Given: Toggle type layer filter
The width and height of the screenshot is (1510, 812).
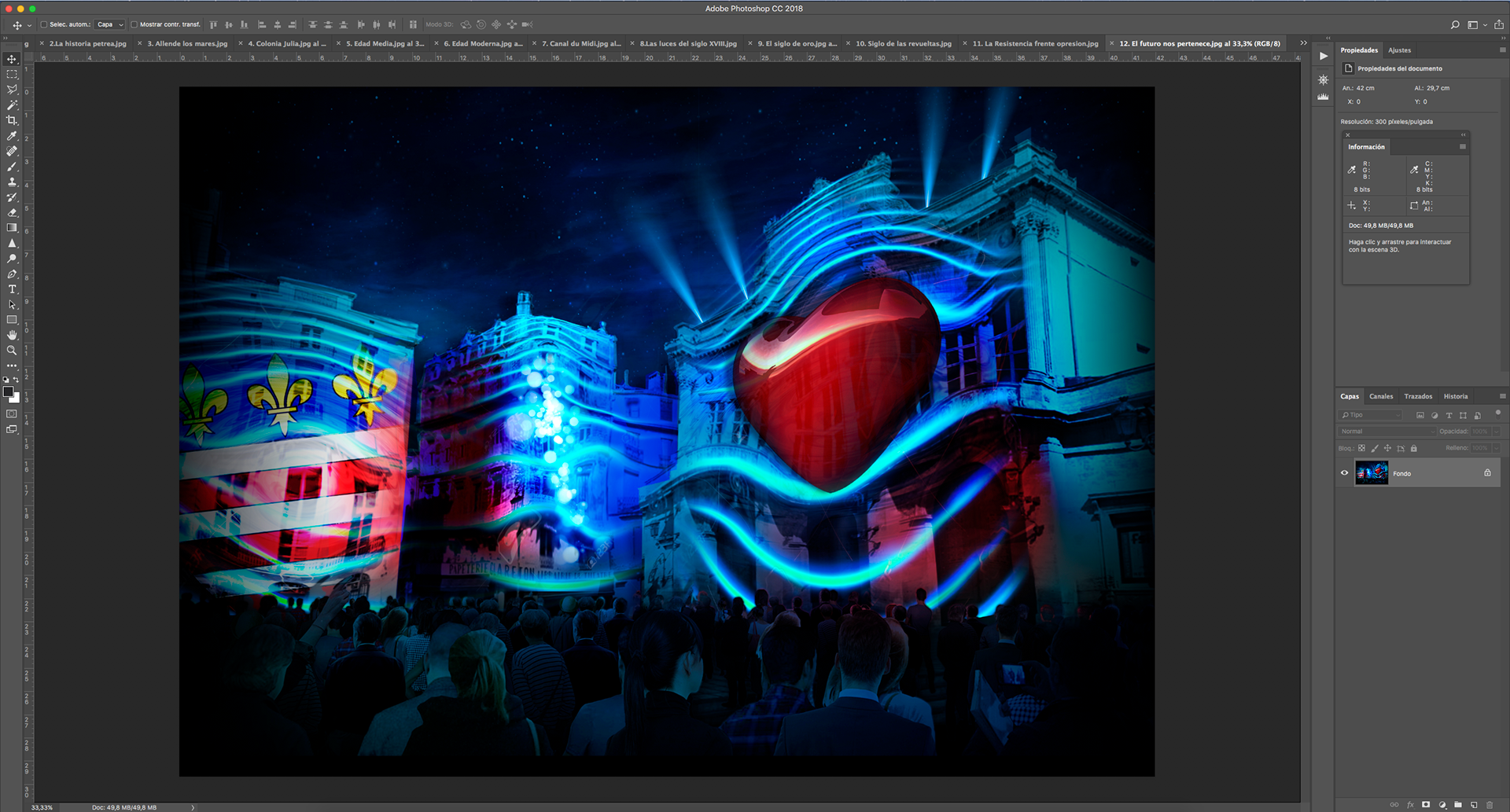Looking at the screenshot, I should point(1449,415).
